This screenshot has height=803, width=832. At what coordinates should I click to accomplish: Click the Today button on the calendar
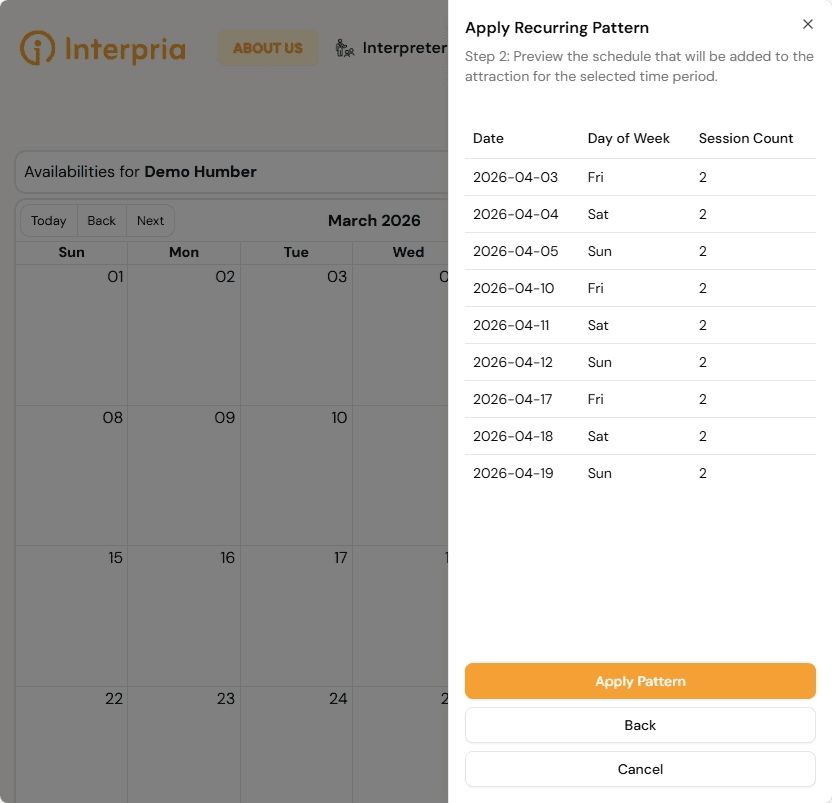[47, 220]
